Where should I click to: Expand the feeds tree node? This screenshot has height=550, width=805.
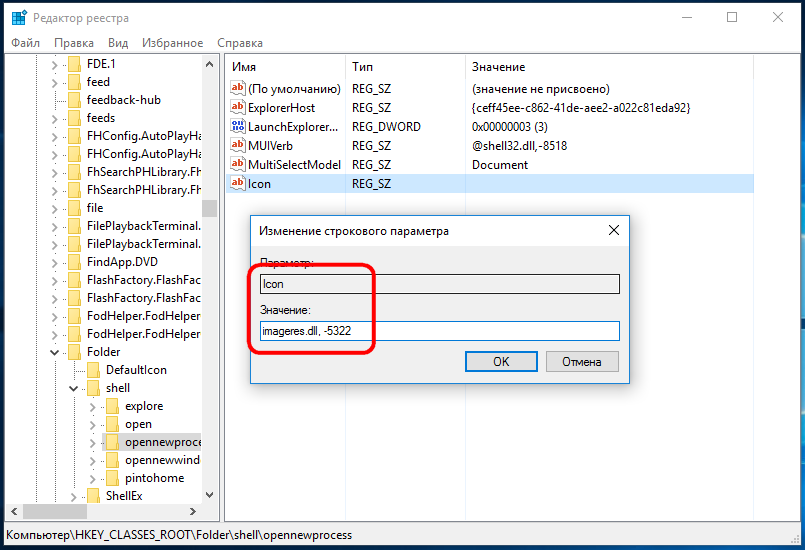click(x=54, y=119)
